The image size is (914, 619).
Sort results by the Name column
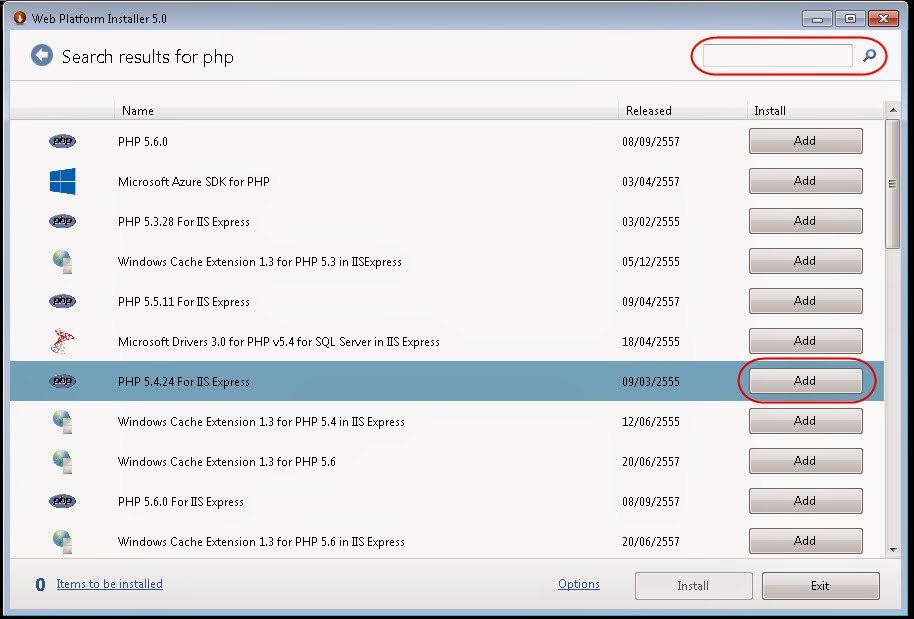click(138, 111)
